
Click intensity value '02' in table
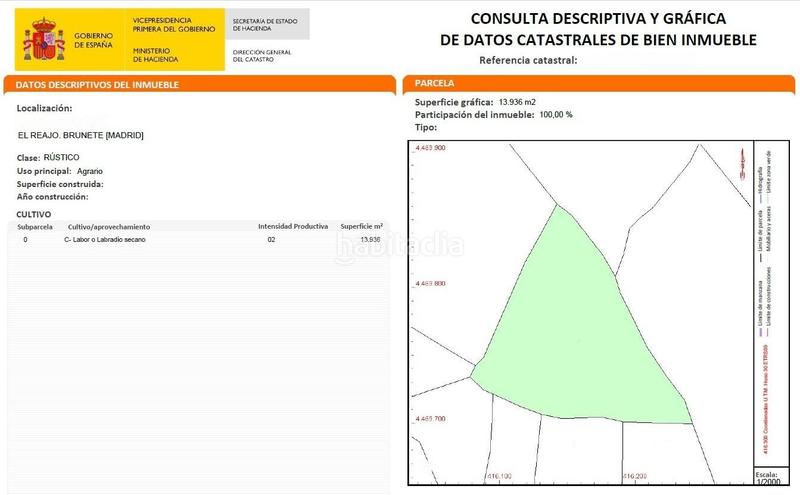coord(271,239)
